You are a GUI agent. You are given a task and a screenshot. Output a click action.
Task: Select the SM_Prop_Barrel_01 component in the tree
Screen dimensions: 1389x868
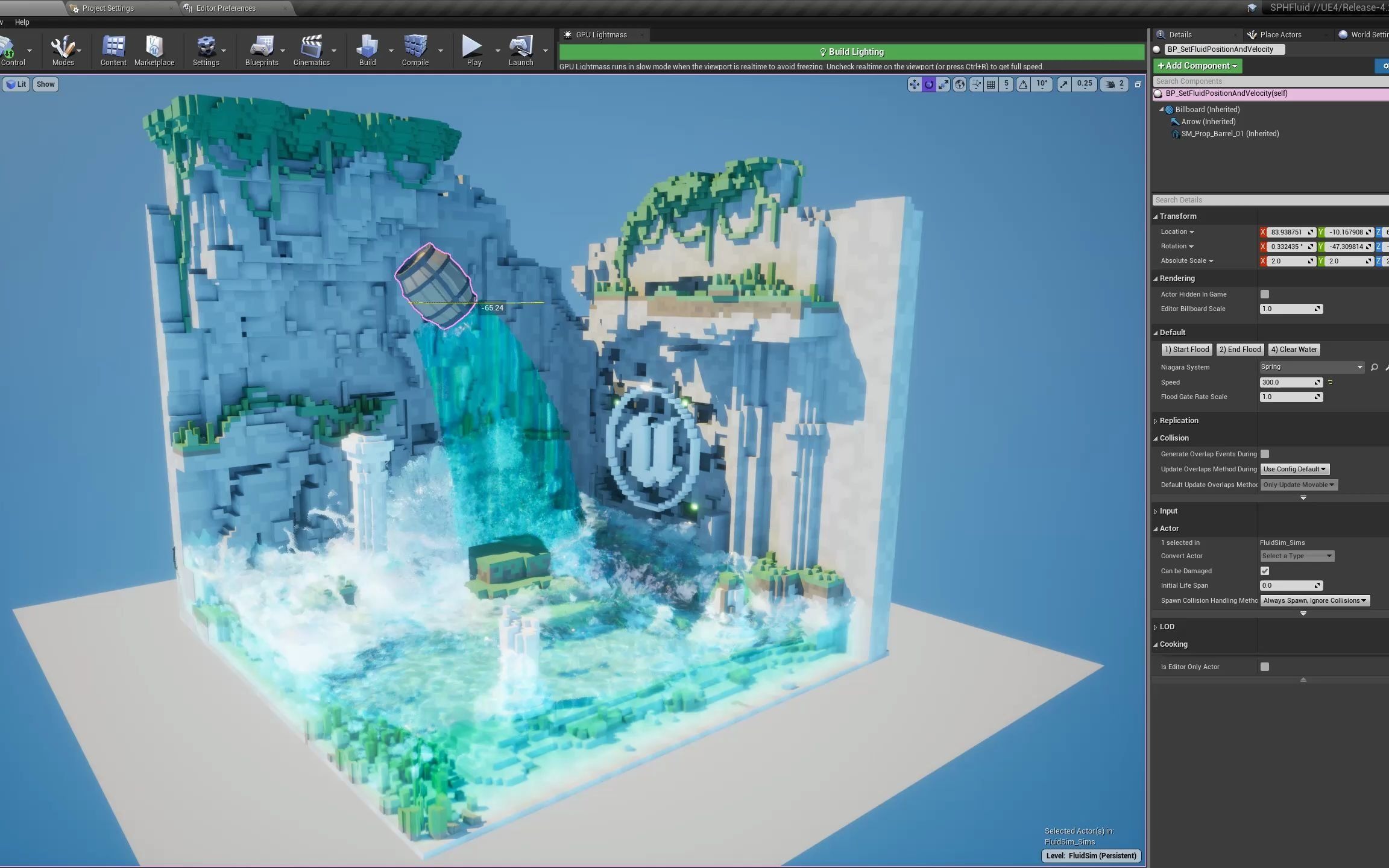1230,133
